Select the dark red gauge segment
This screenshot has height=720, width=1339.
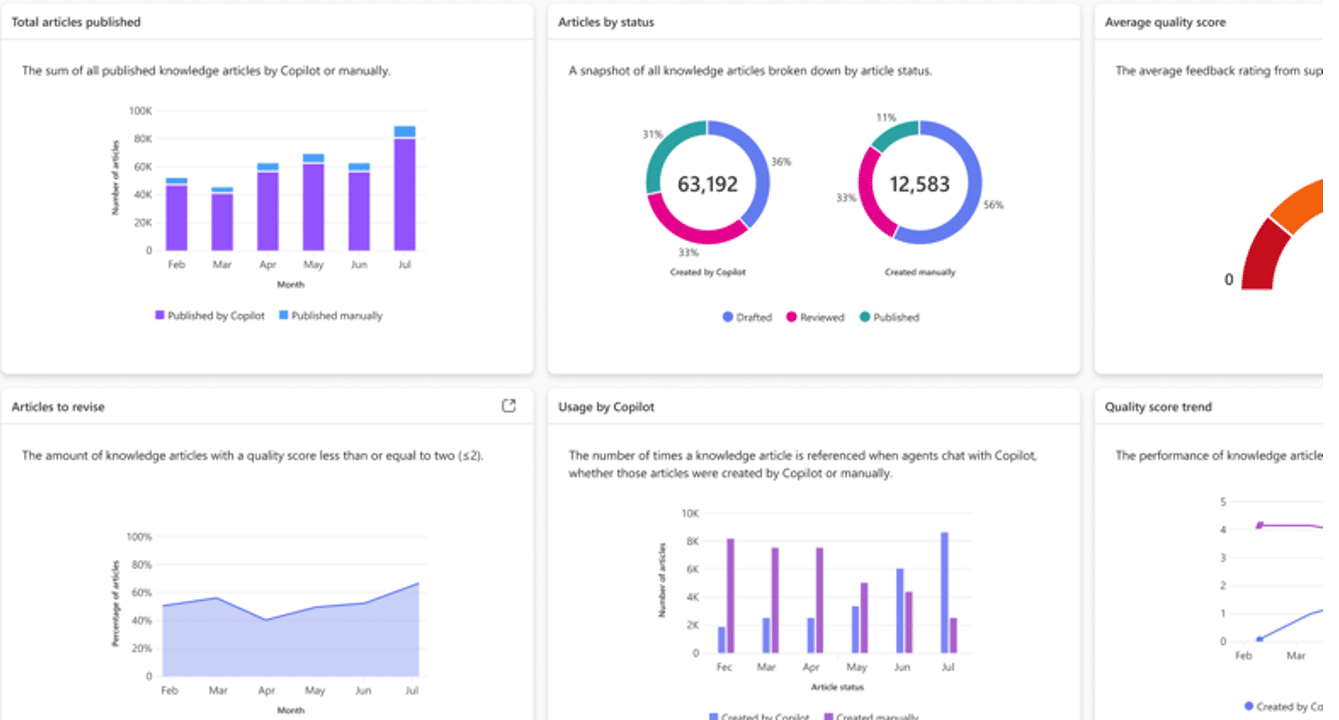pyautogui.click(x=1264, y=255)
